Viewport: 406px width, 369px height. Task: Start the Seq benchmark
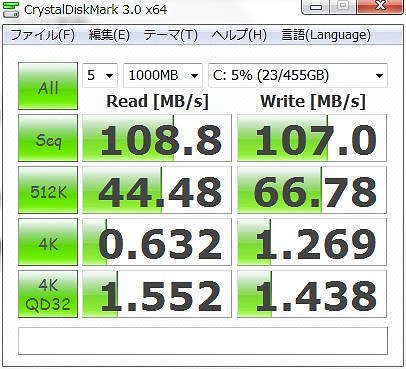(48, 138)
